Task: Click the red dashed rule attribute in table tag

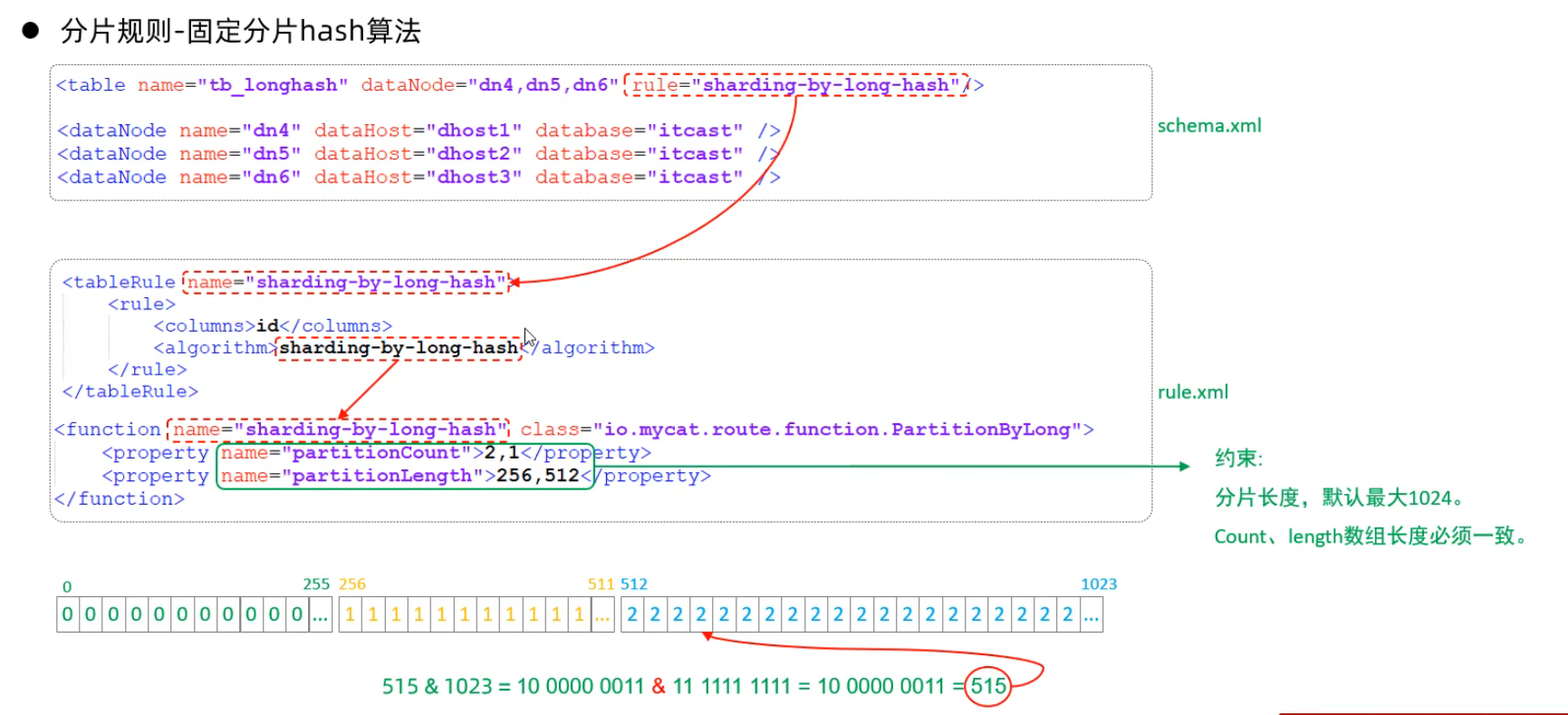Action: [795, 85]
